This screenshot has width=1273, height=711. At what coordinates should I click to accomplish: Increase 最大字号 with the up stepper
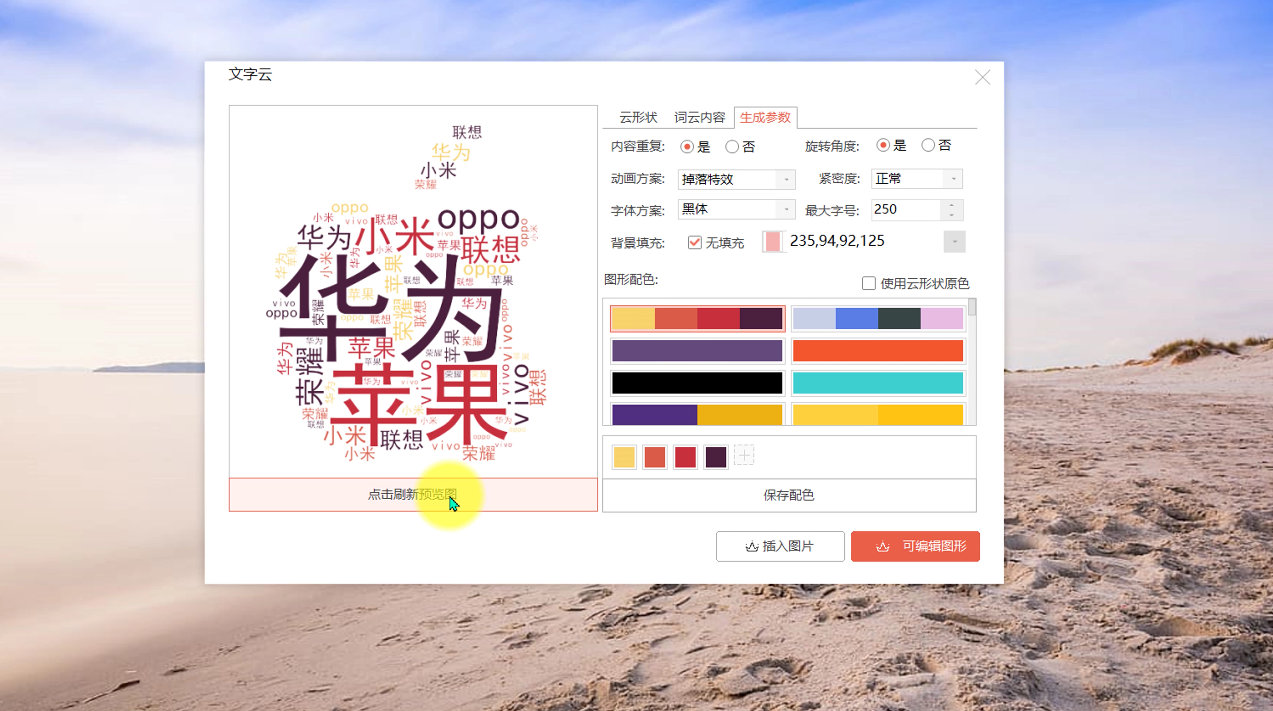953,205
